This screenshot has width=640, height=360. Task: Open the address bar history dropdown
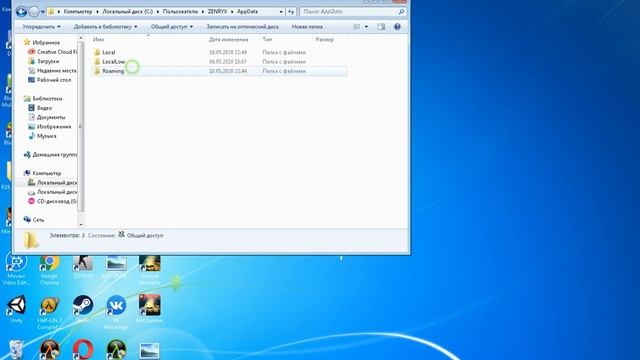pos(281,12)
